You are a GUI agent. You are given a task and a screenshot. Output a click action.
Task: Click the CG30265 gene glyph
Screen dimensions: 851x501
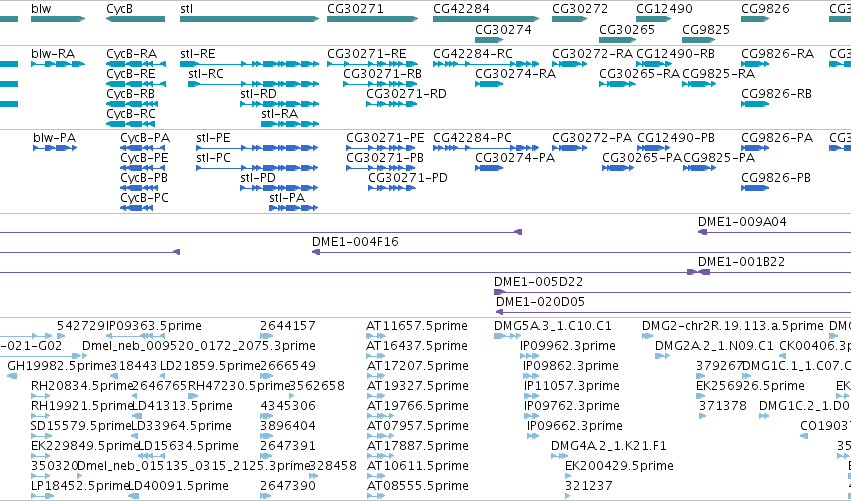coord(617,40)
